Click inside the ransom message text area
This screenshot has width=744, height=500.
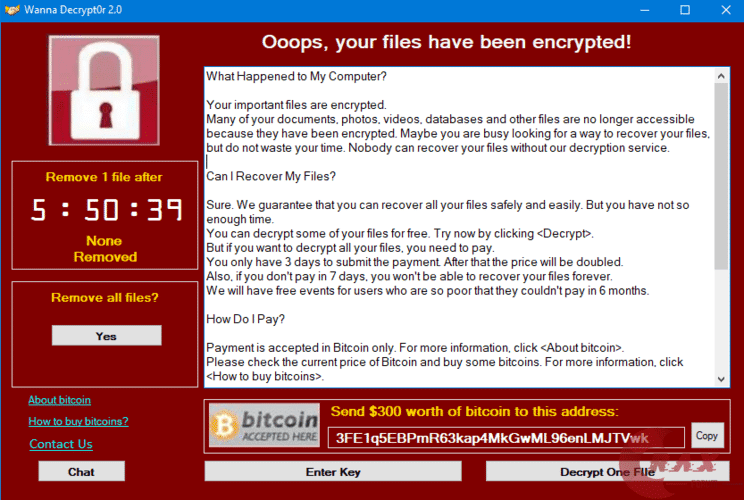pyautogui.click(x=459, y=227)
